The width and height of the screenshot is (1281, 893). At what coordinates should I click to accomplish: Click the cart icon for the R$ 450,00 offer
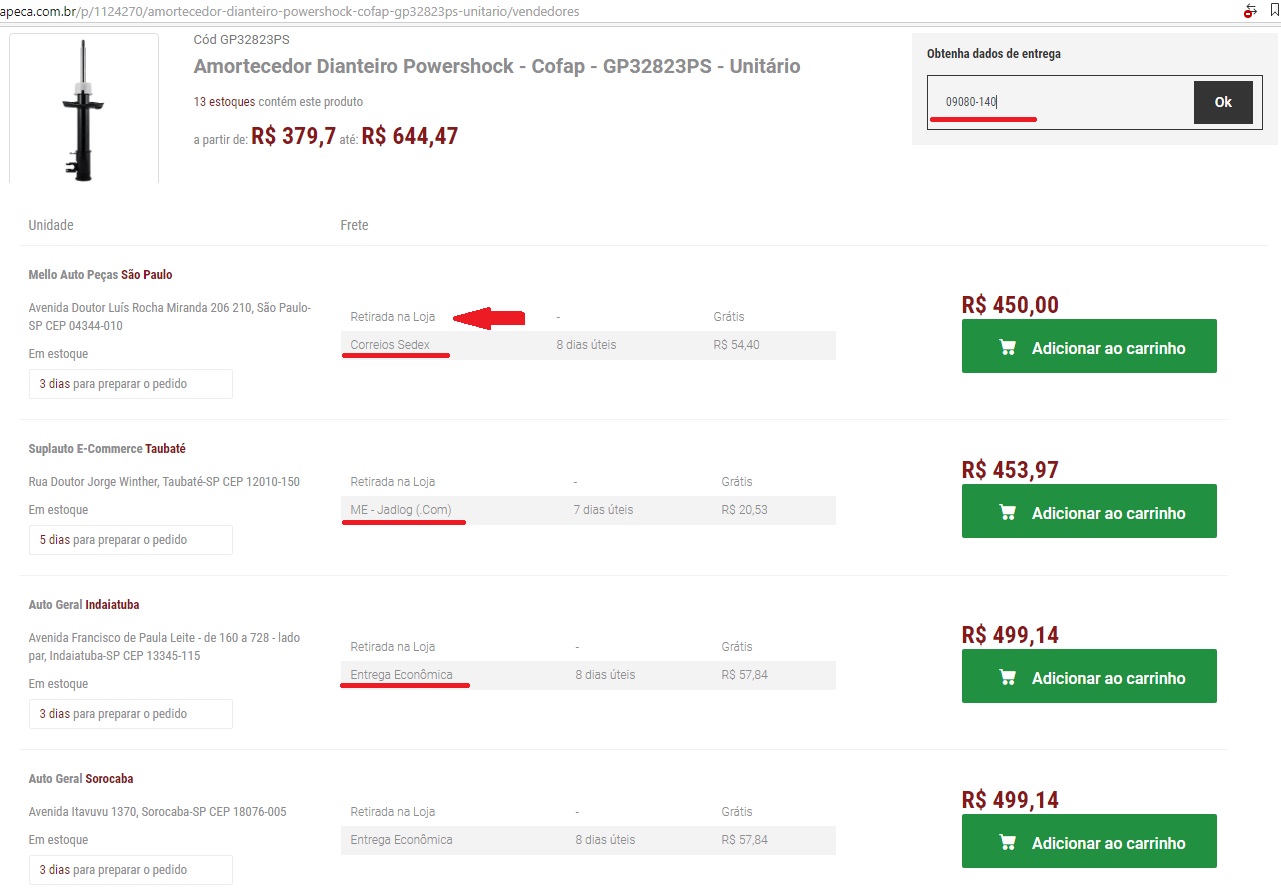click(1007, 348)
